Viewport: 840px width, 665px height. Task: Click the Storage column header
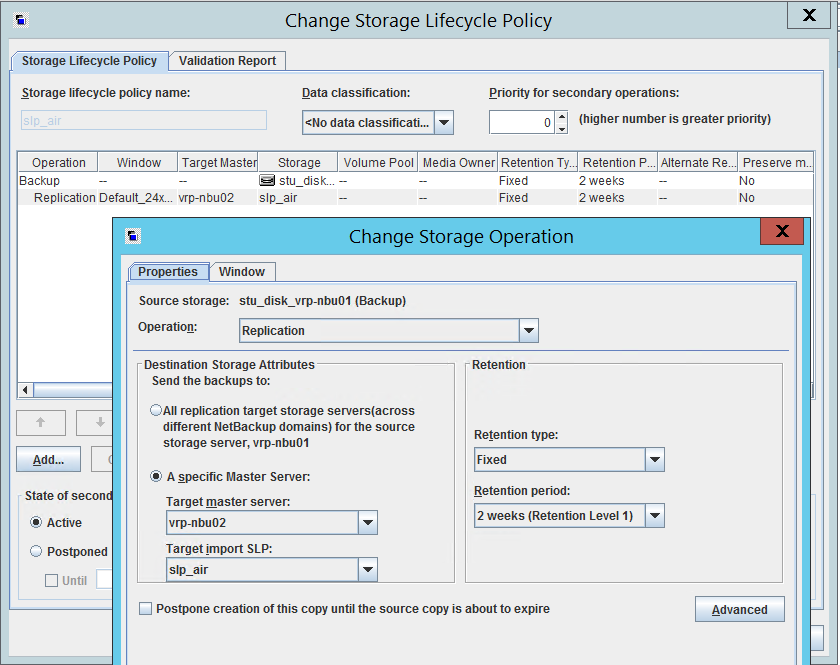point(298,162)
